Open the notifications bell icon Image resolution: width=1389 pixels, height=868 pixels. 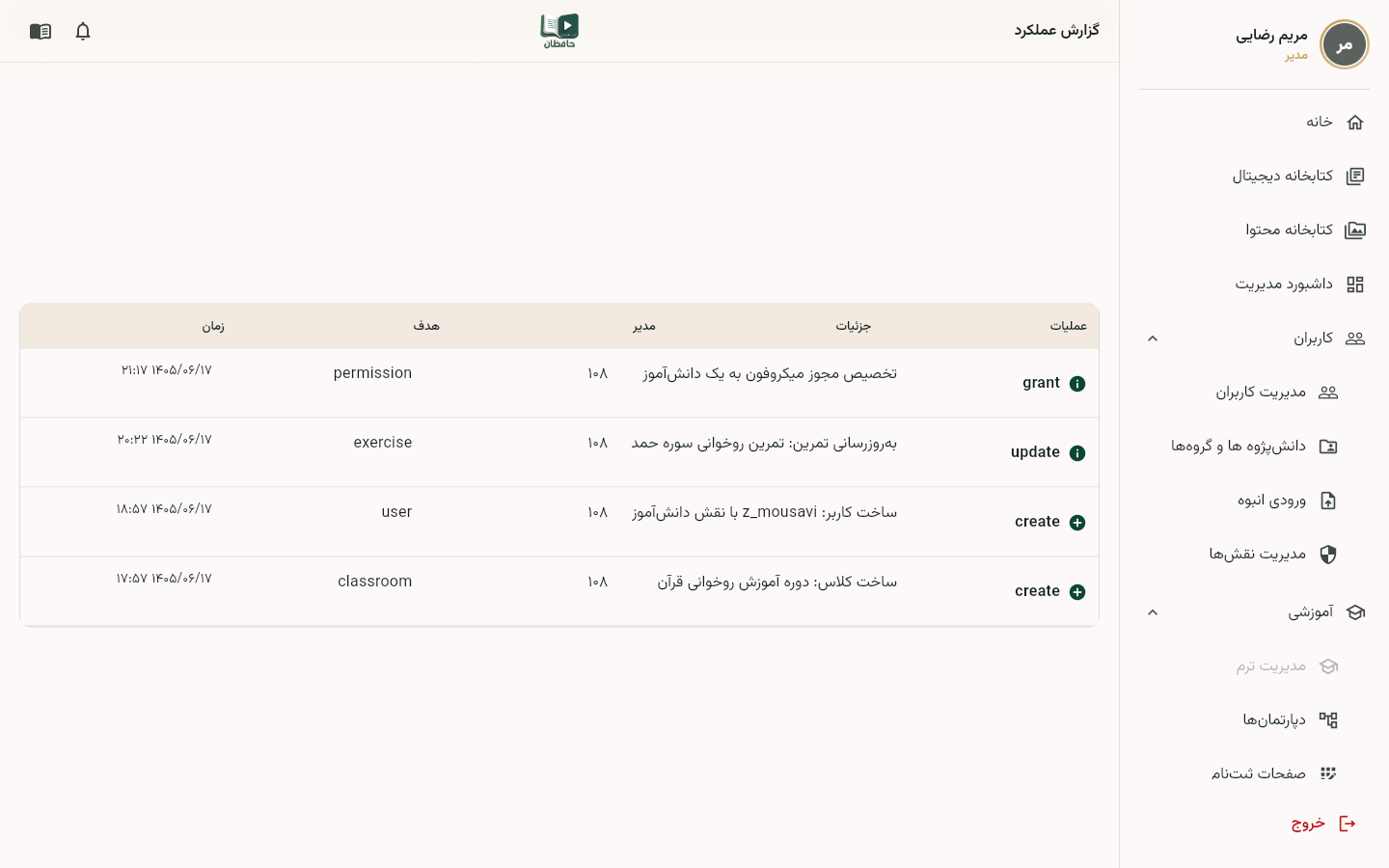pos(83,31)
